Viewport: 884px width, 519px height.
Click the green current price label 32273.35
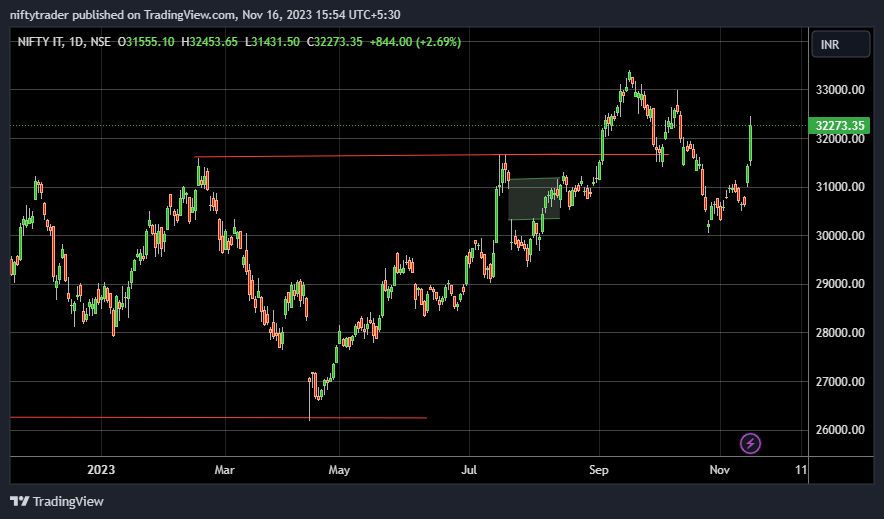click(839, 126)
